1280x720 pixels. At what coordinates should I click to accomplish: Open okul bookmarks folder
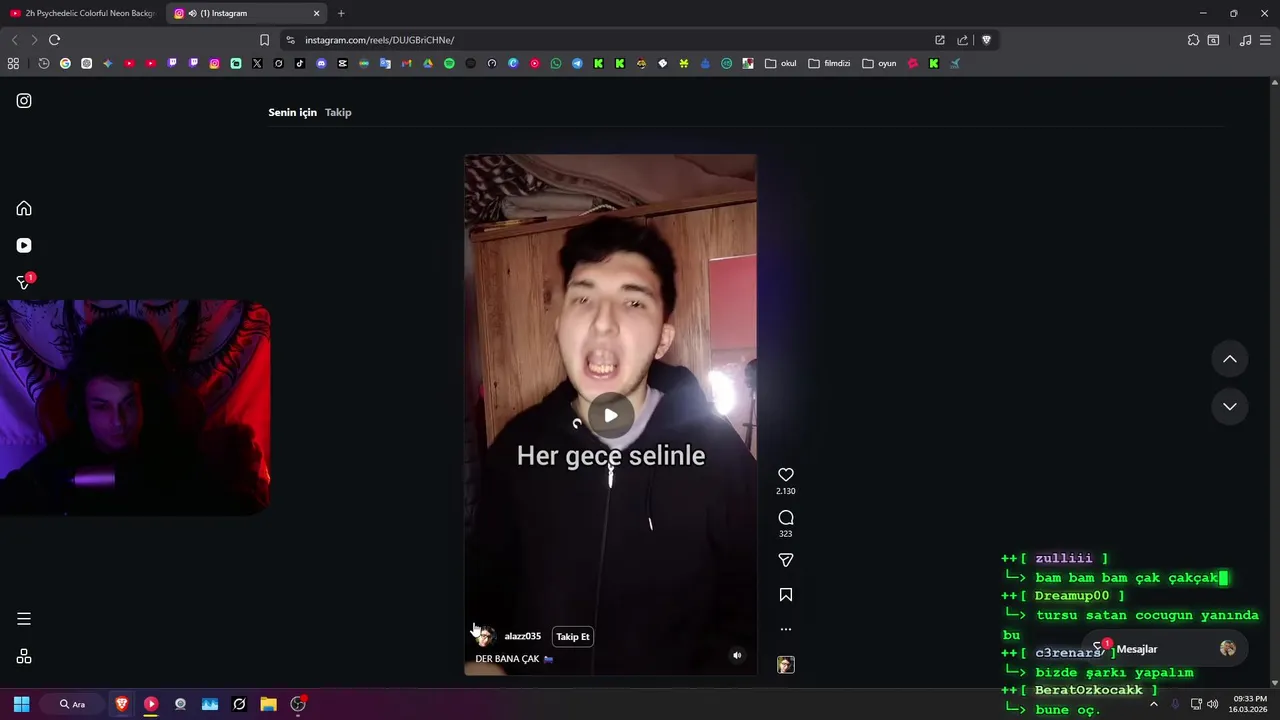[x=781, y=63]
